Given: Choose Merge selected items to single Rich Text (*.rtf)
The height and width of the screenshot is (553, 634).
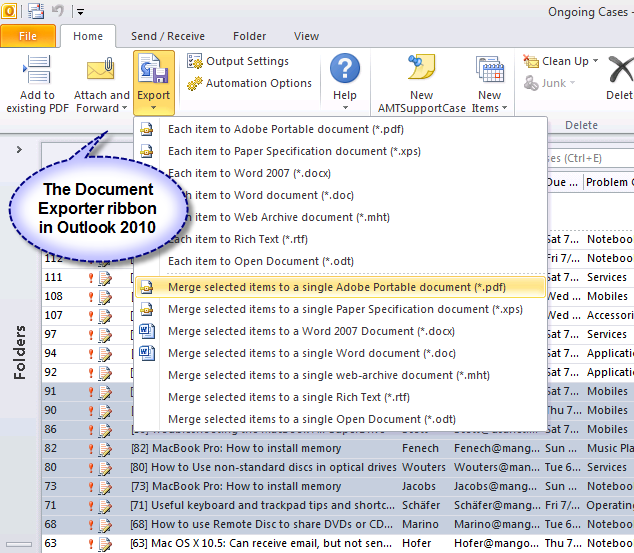Looking at the screenshot, I should (340, 397).
